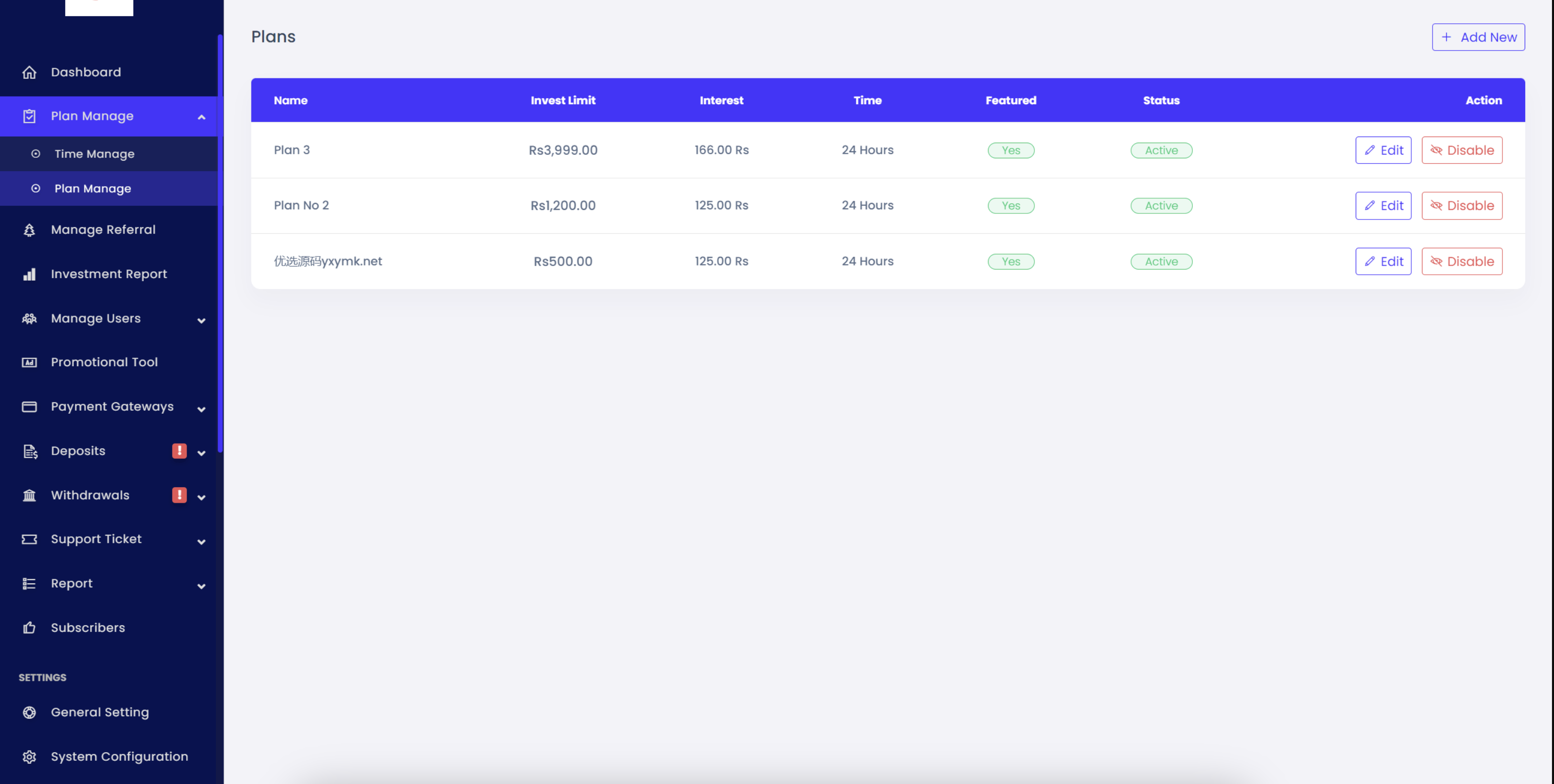Click the Manage Referral icon in sidebar

click(x=29, y=230)
